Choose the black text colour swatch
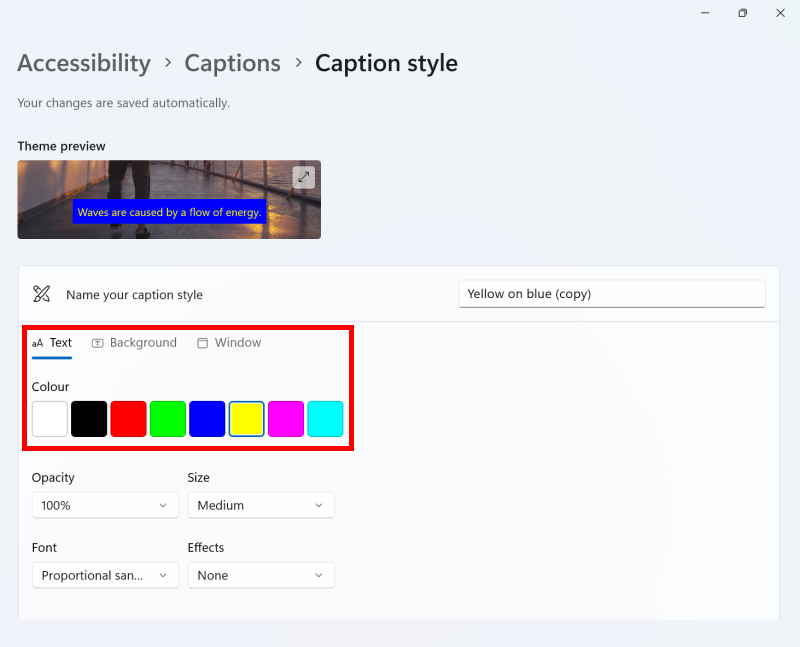Image resolution: width=800 pixels, height=647 pixels. (x=89, y=419)
